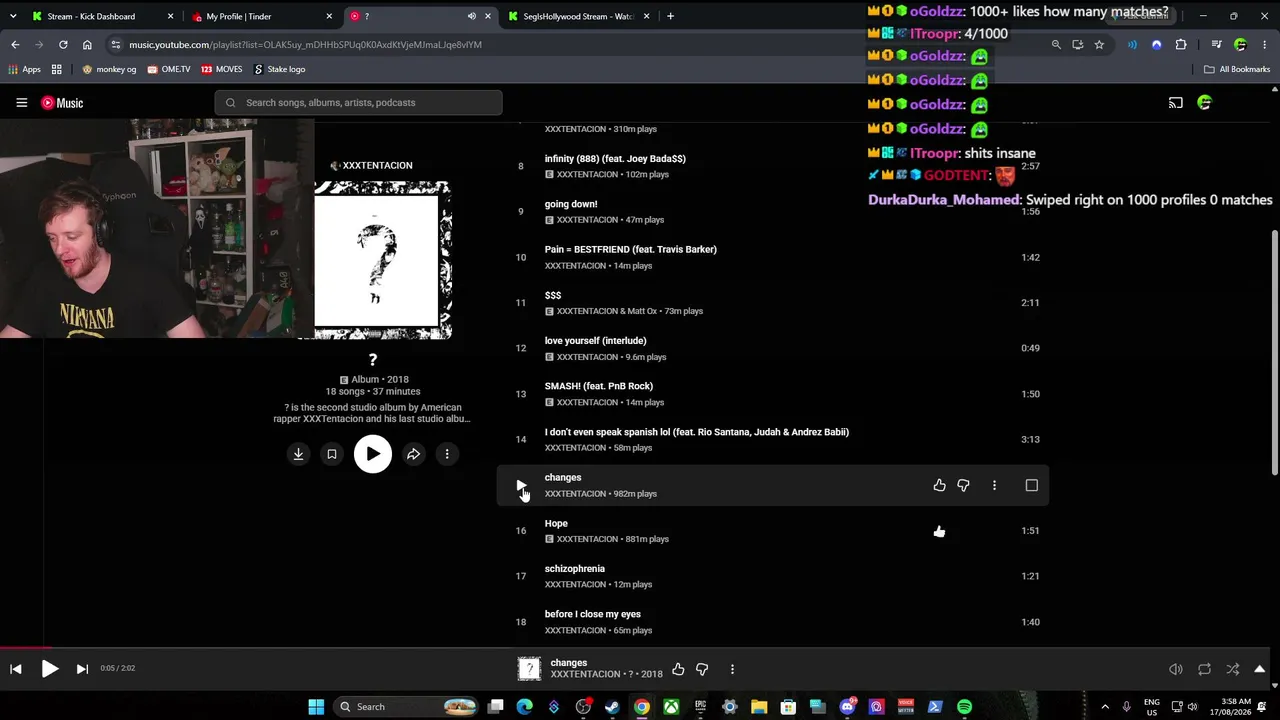Image resolution: width=1280 pixels, height=720 pixels.
Task: Open the player bar three-dot song menu
Action: (732, 669)
